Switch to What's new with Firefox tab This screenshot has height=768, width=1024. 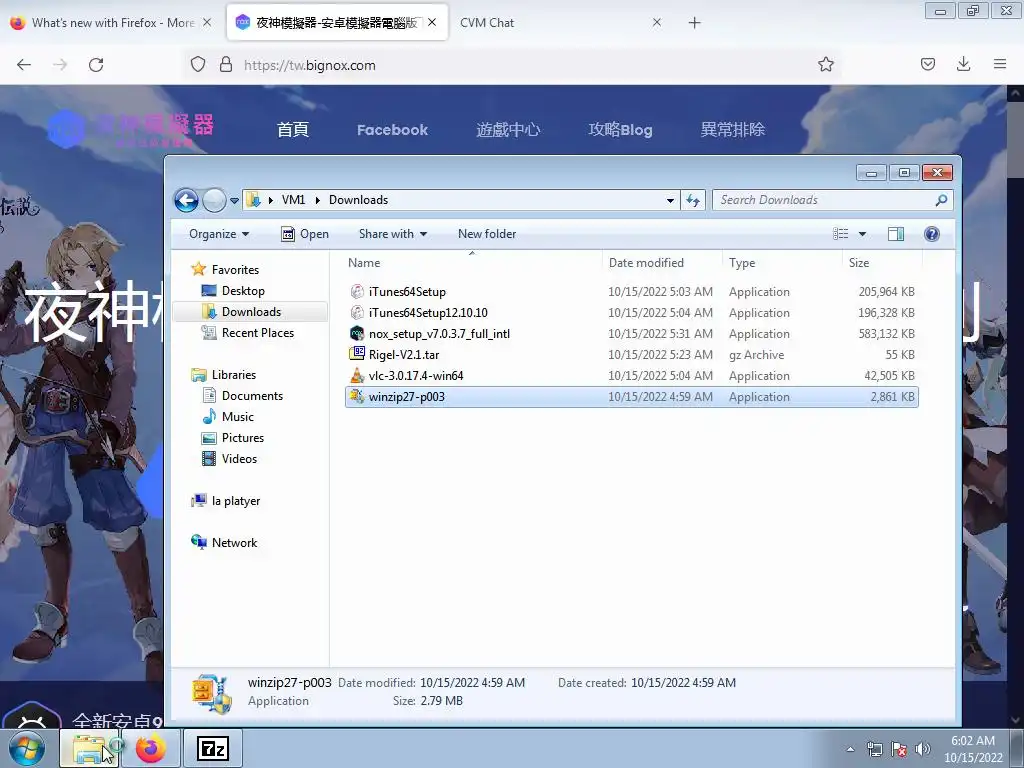[112, 23]
